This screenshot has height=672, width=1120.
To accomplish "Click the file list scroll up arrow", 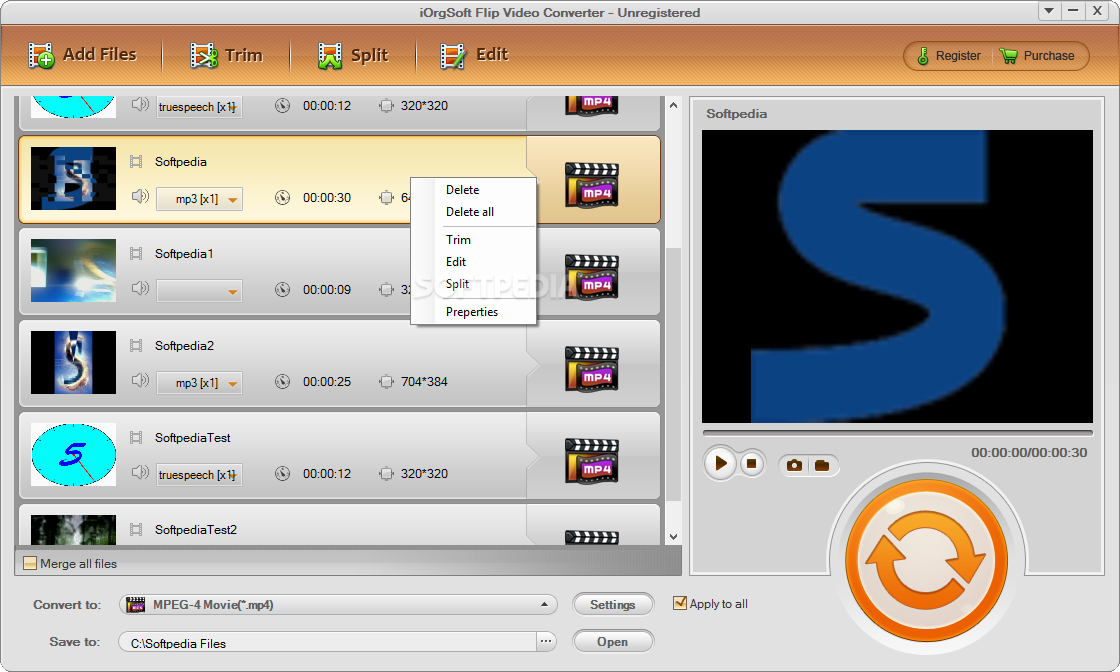I will tap(674, 105).
